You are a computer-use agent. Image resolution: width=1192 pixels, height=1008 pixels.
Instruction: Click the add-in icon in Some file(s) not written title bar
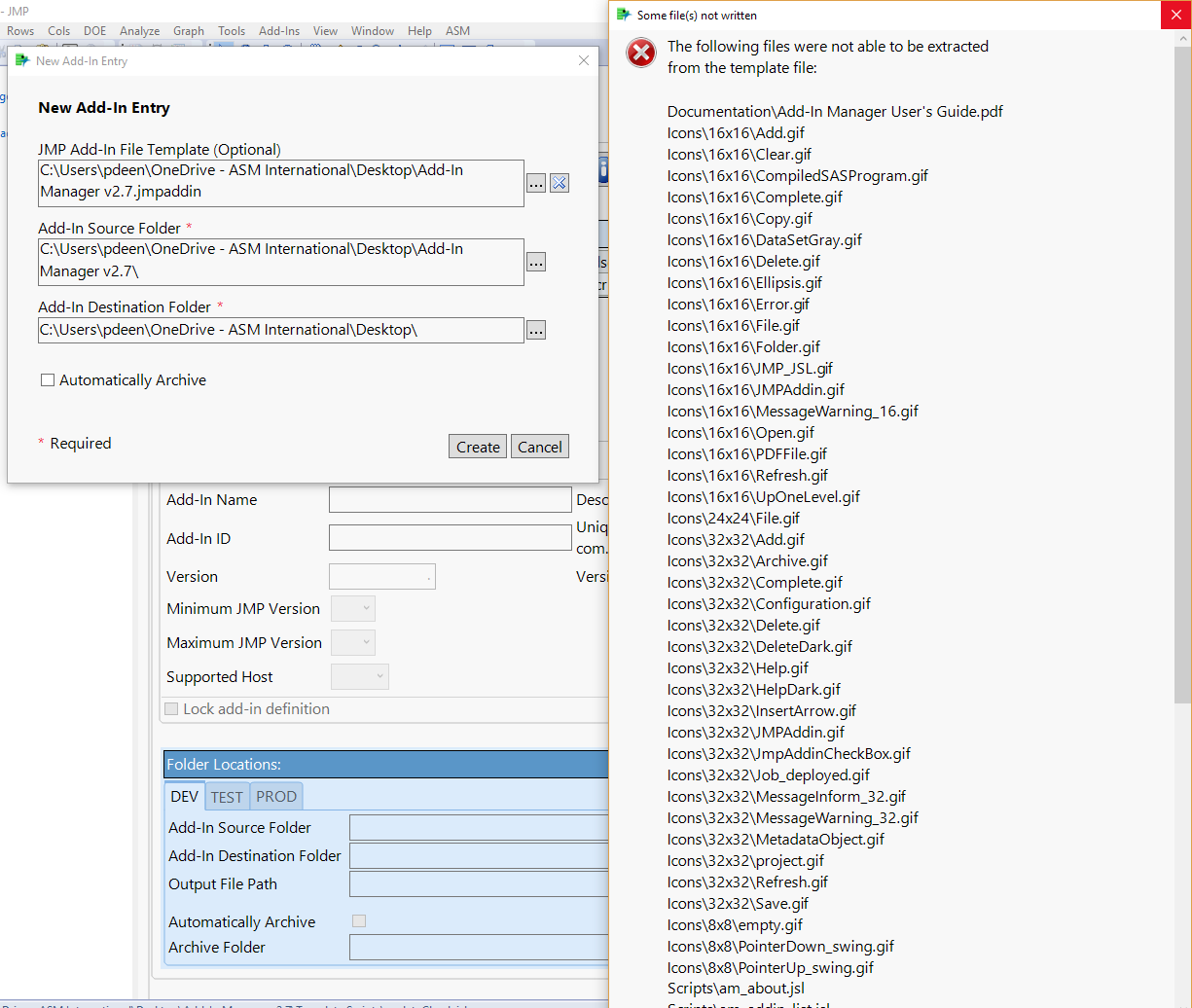[x=622, y=15]
